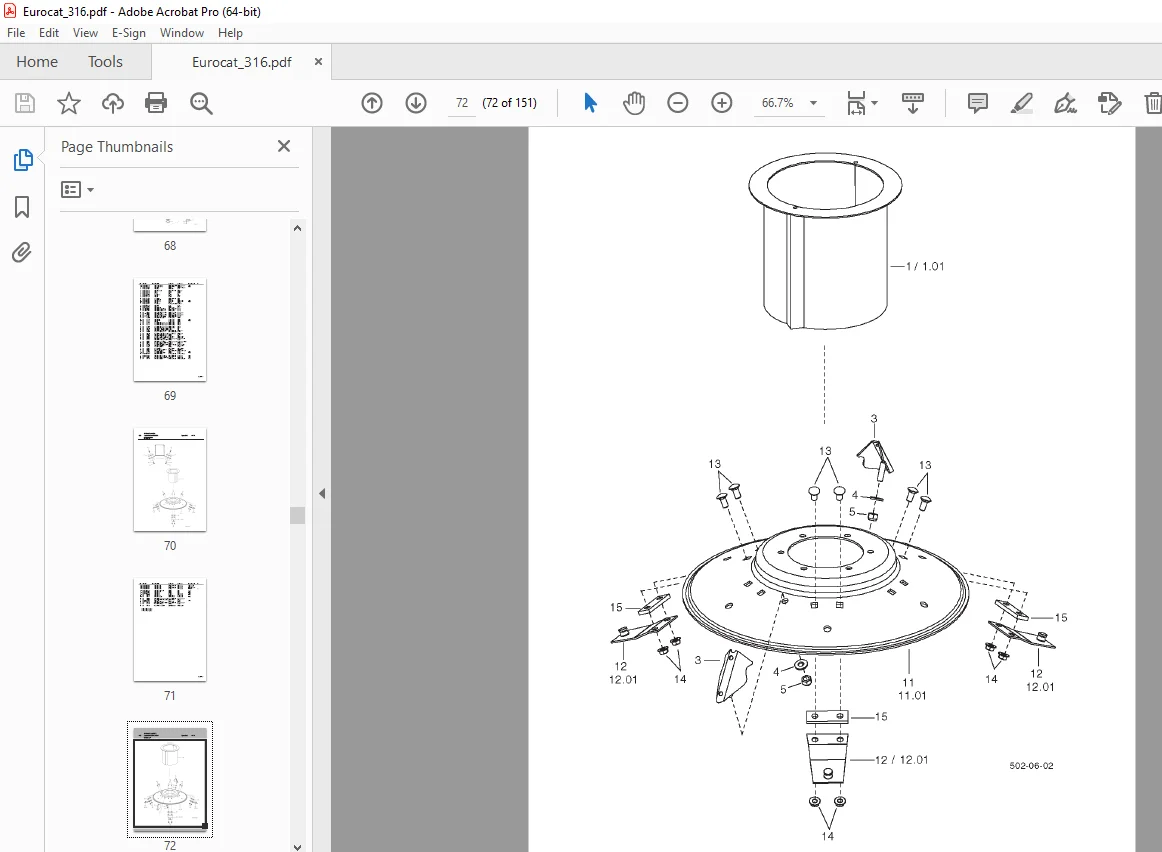
Task: Click the read mode keyboard icon
Action: point(912,103)
